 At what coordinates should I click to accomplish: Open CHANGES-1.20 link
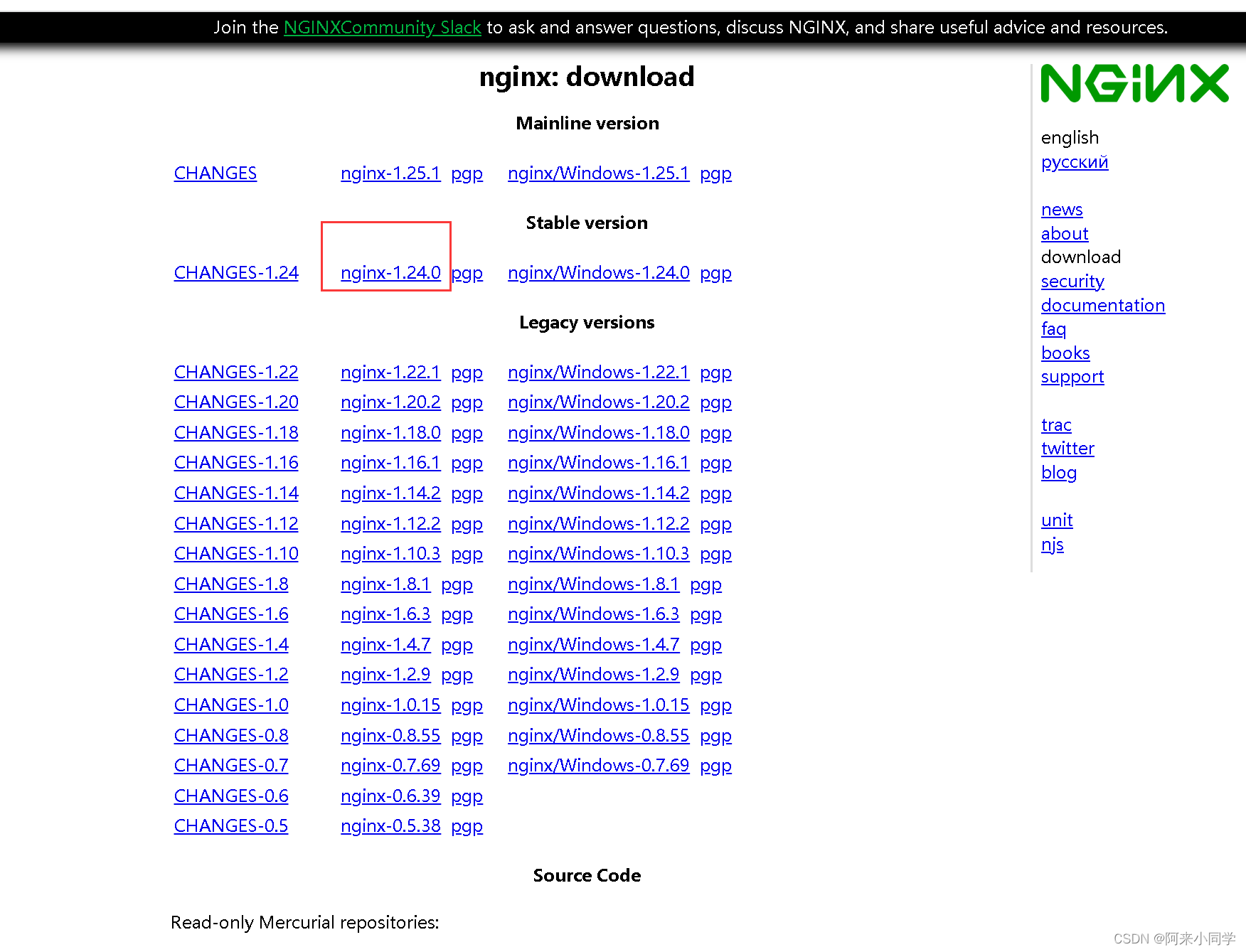point(236,402)
